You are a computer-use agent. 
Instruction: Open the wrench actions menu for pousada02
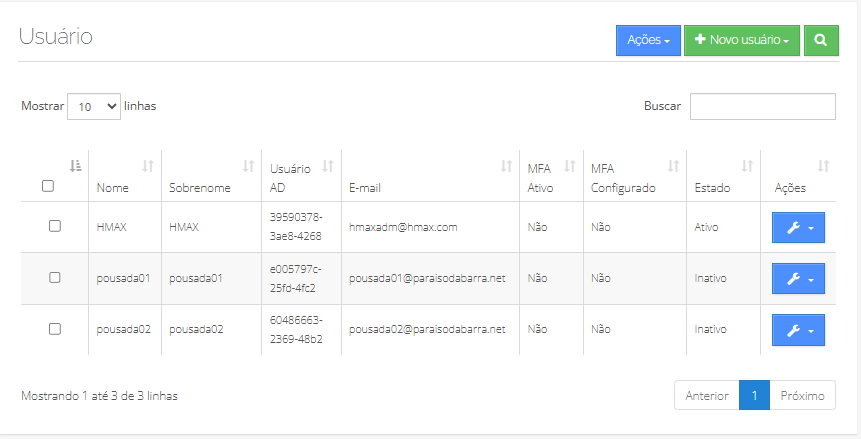click(798, 330)
